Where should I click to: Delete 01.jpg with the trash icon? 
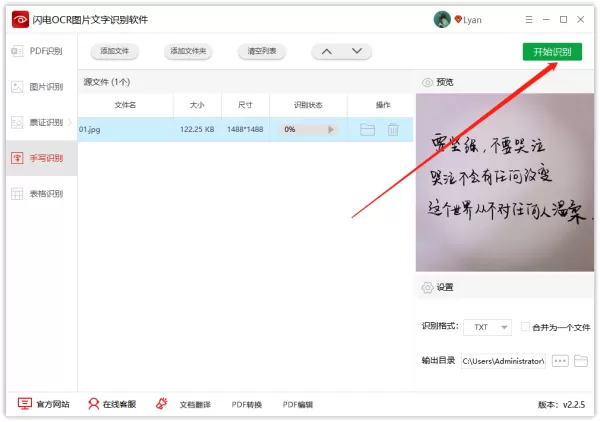tap(393, 130)
